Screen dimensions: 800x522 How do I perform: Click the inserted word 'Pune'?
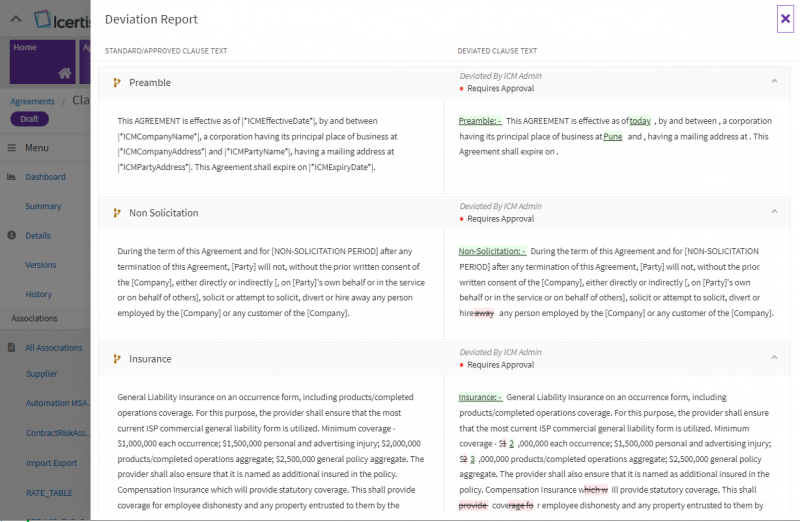pyautogui.click(x=613, y=137)
